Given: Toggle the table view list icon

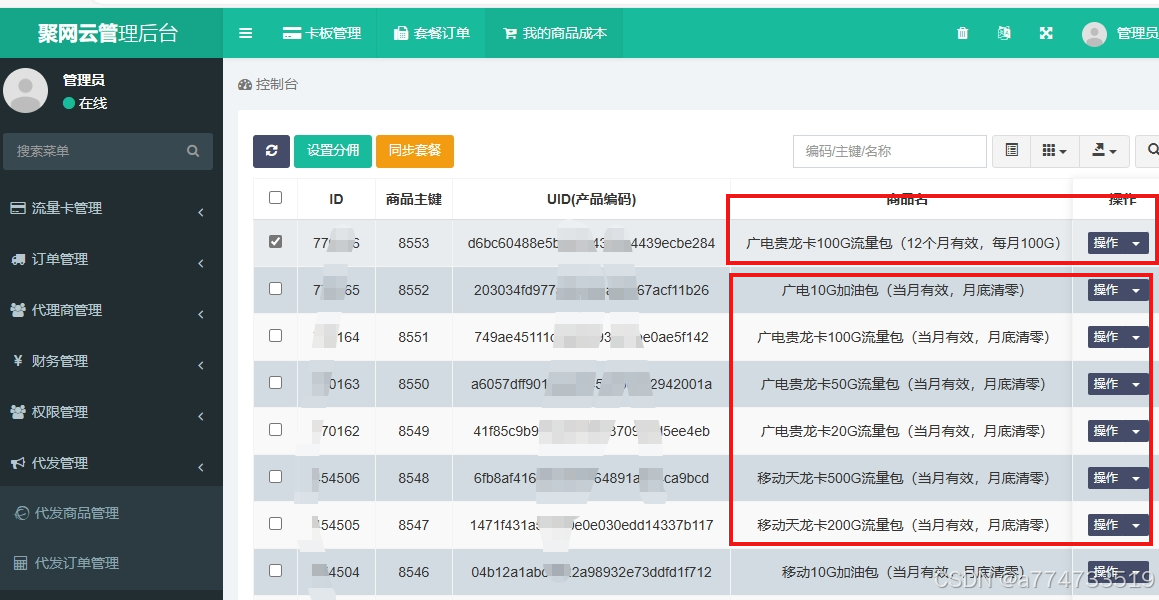Looking at the screenshot, I should 1011,151.
